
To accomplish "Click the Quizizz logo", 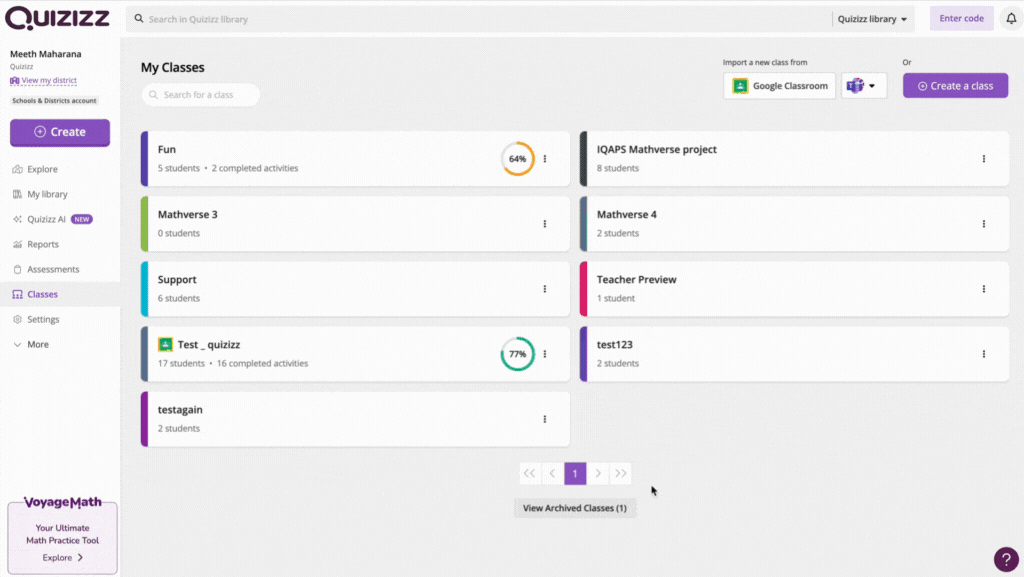I will [57, 18].
